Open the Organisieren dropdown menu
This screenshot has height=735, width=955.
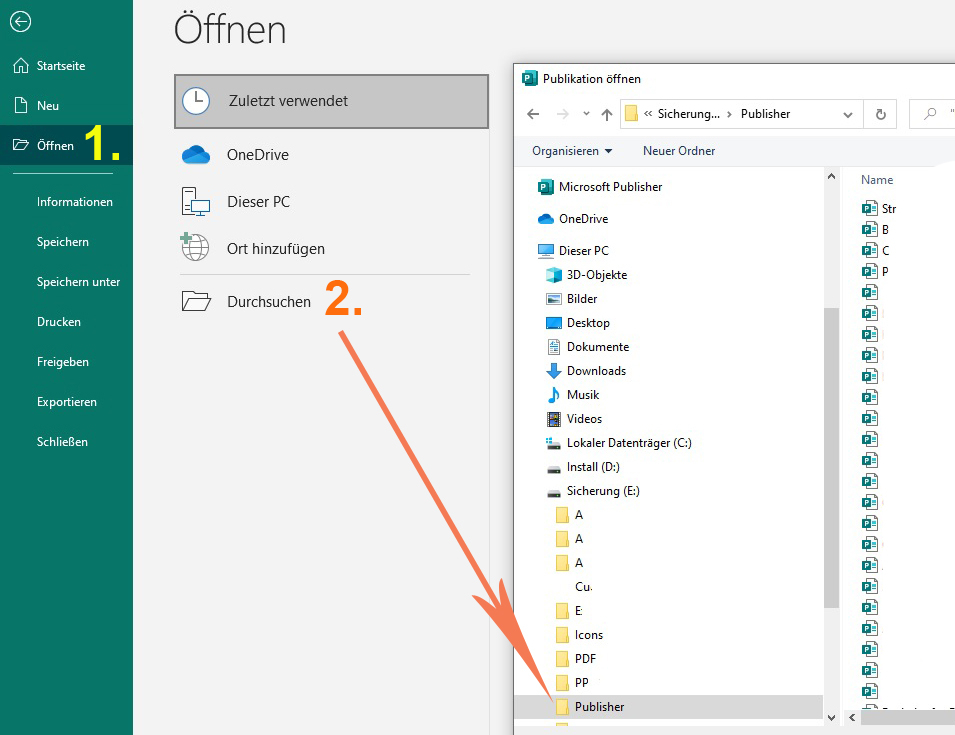pos(572,151)
